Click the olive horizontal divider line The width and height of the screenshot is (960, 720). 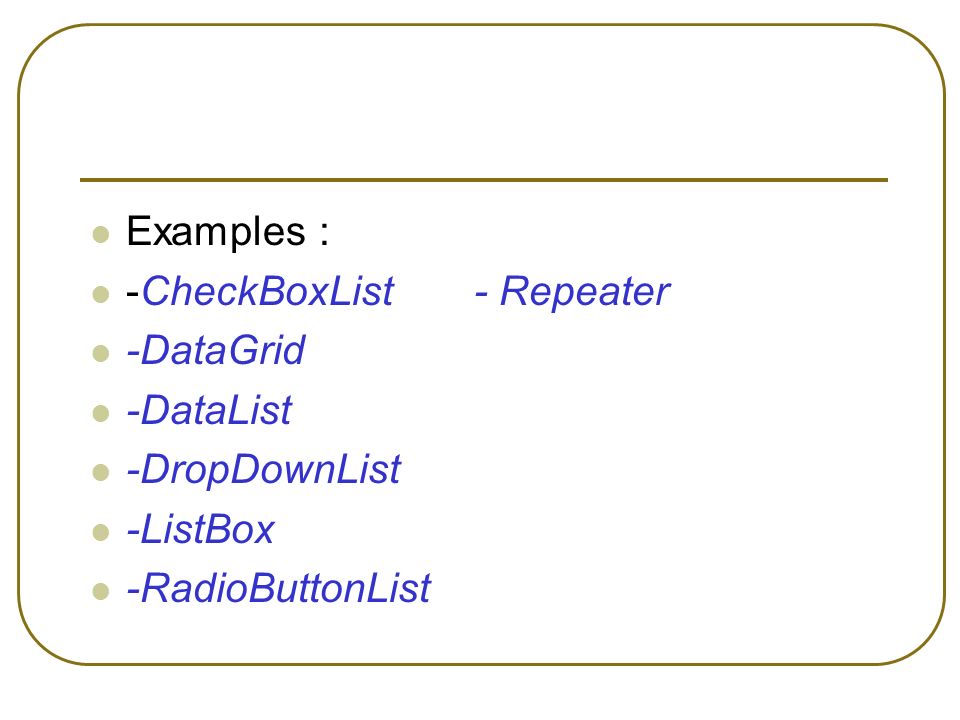click(484, 180)
